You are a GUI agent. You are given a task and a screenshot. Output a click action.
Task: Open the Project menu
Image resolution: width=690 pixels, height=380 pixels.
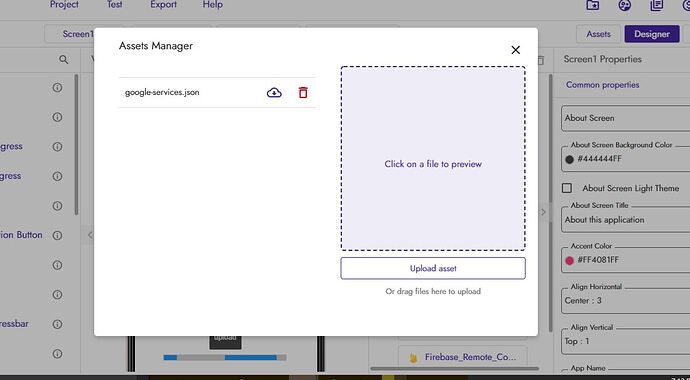point(64,5)
